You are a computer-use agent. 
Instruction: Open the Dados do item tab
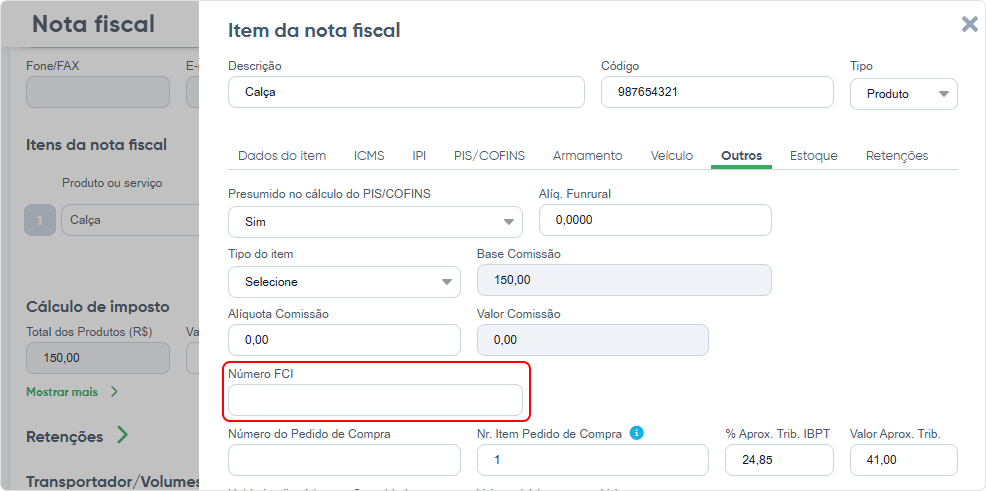pyautogui.click(x=282, y=155)
